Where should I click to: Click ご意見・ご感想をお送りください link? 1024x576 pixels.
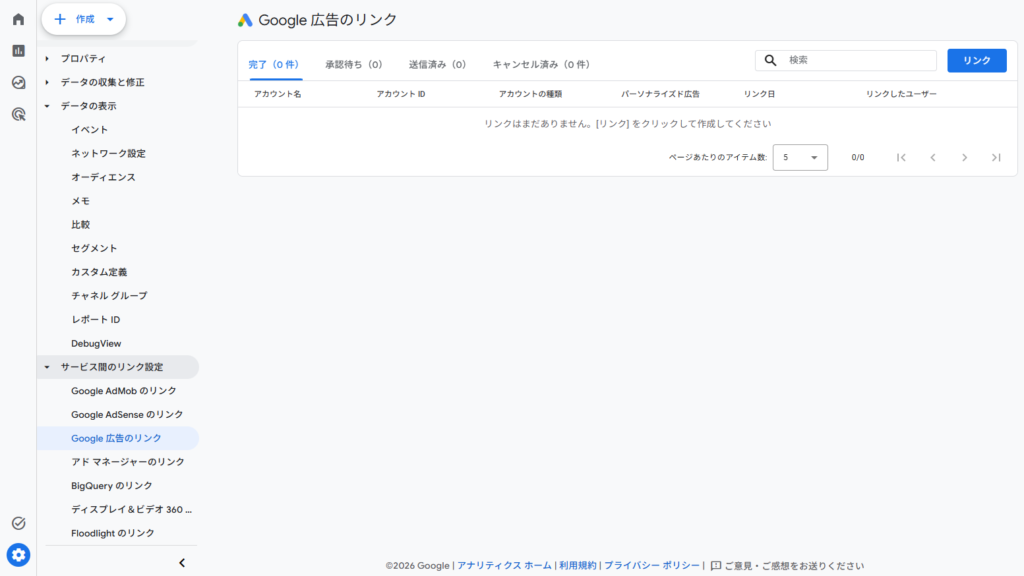794,566
